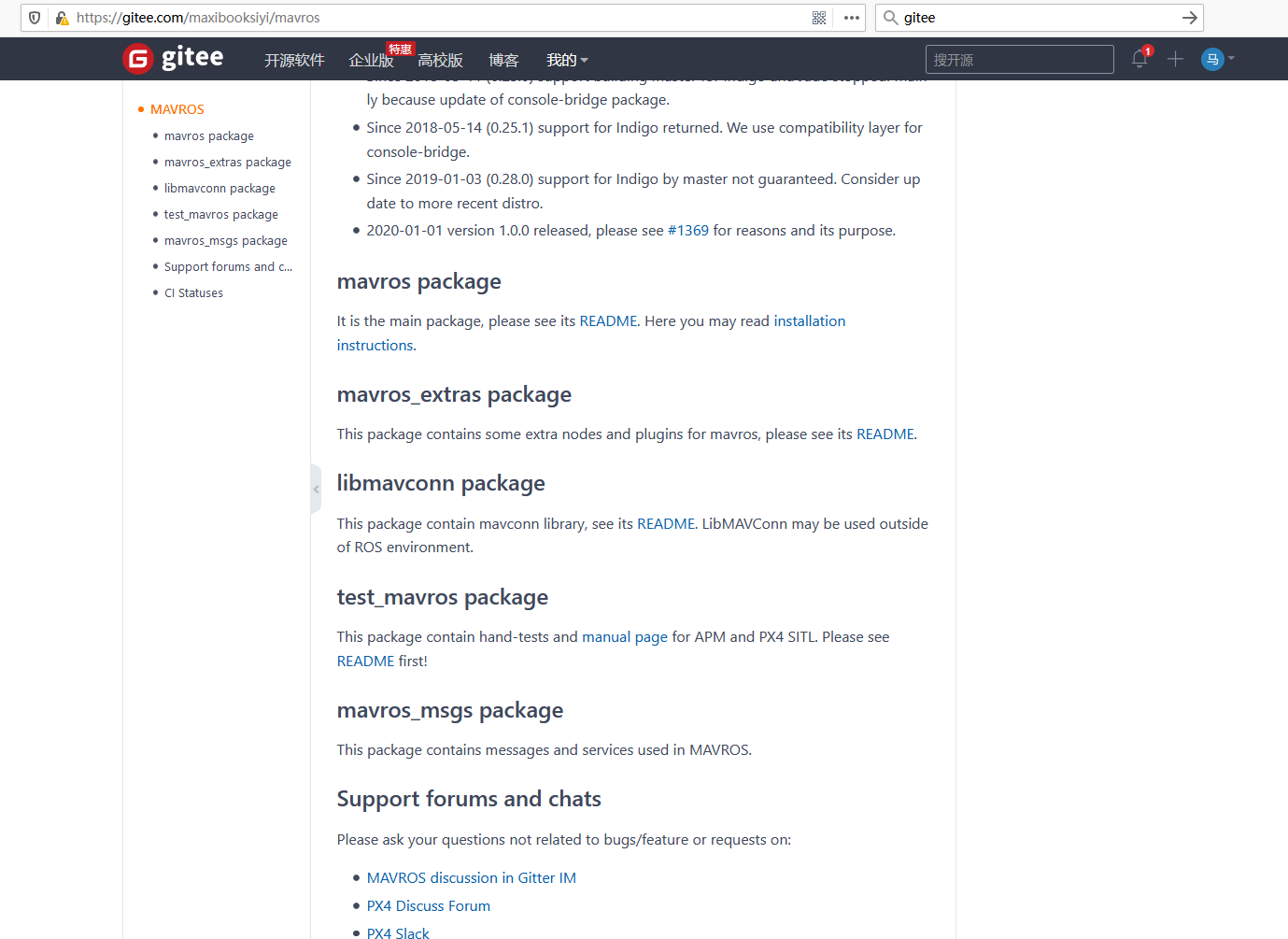1288x939 pixels.
Task: Jump to mavros_msgs package in sidebar
Action: tap(226, 240)
